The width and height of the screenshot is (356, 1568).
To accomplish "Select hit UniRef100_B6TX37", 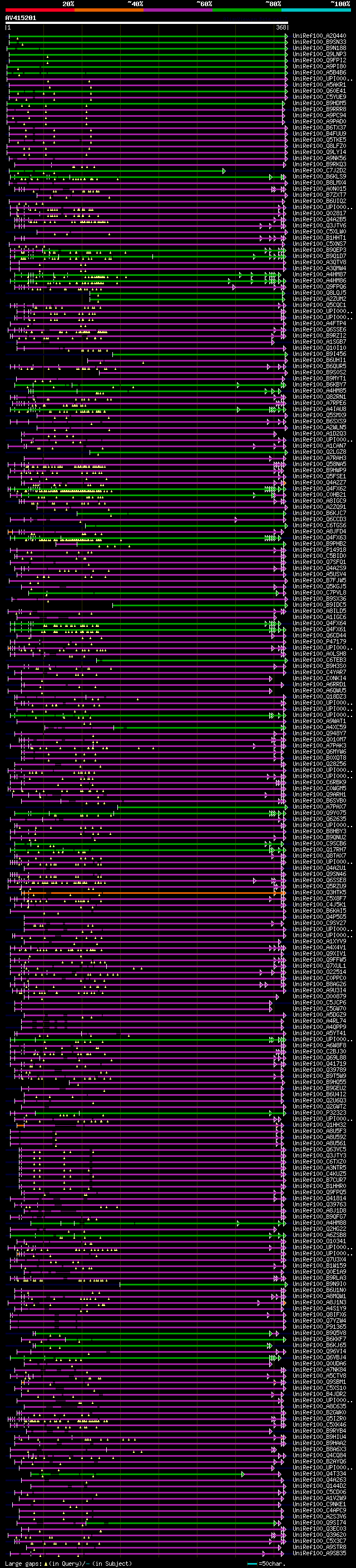I will 319,128.
